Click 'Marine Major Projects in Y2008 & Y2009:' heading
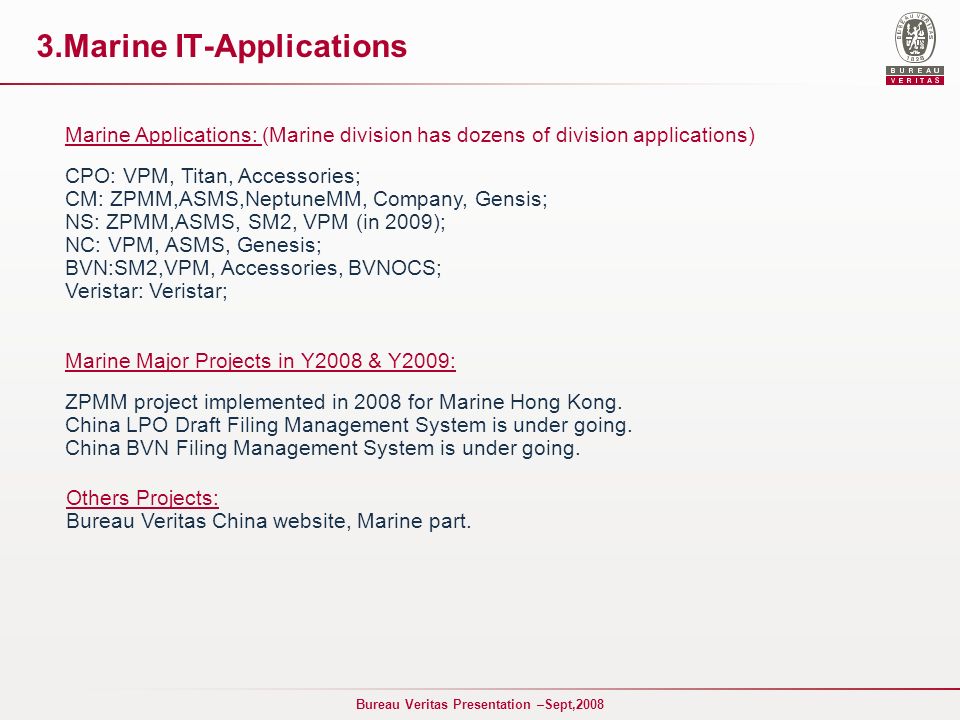The image size is (960, 720). click(260, 361)
